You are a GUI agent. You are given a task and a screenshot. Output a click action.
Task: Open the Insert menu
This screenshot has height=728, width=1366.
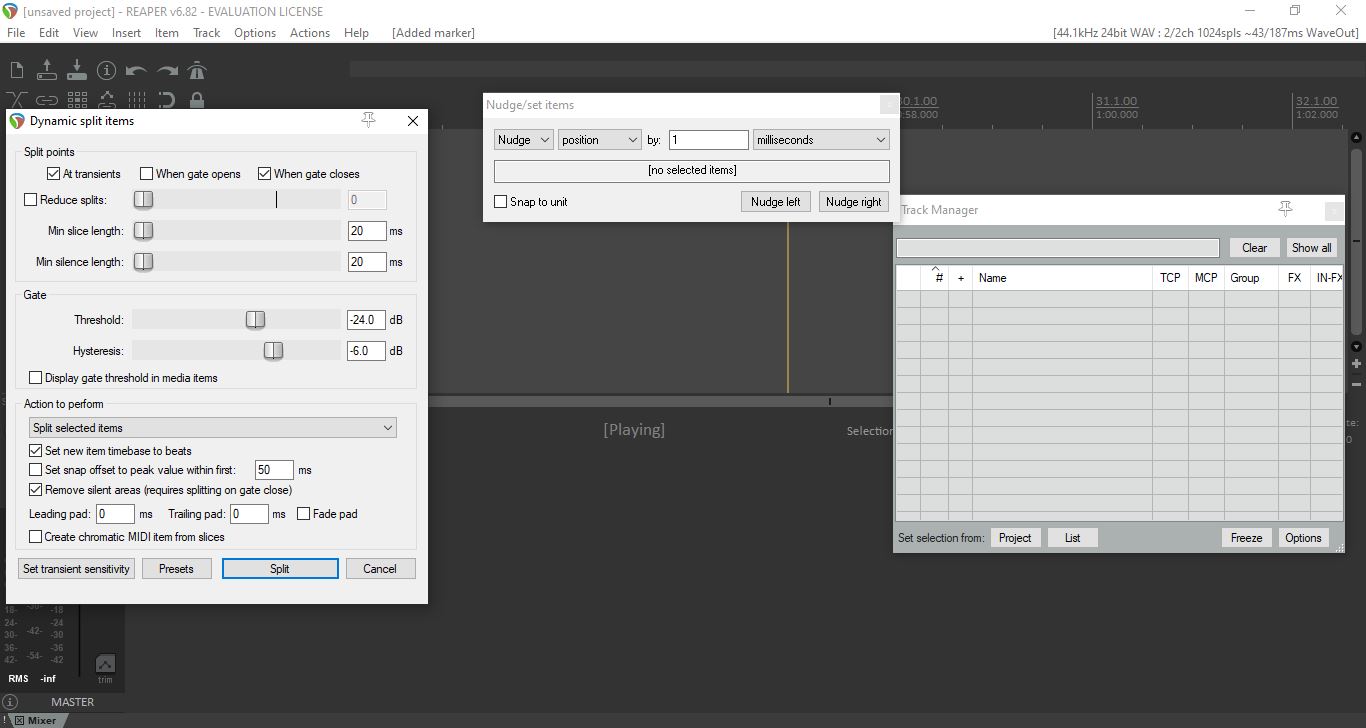tap(126, 32)
